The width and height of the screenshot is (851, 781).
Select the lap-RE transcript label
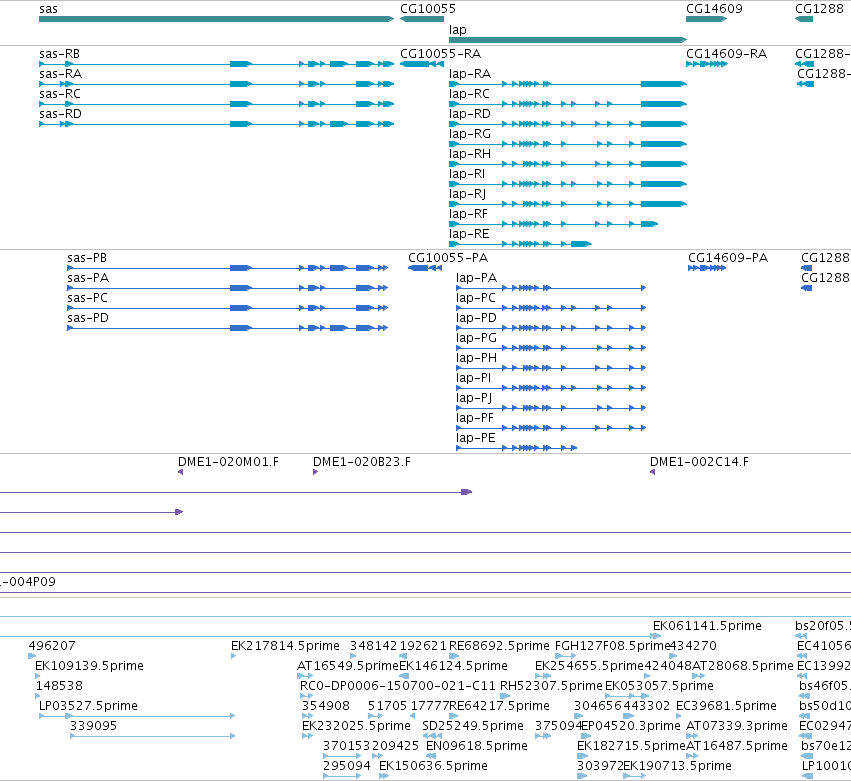pyautogui.click(x=469, y=234)
